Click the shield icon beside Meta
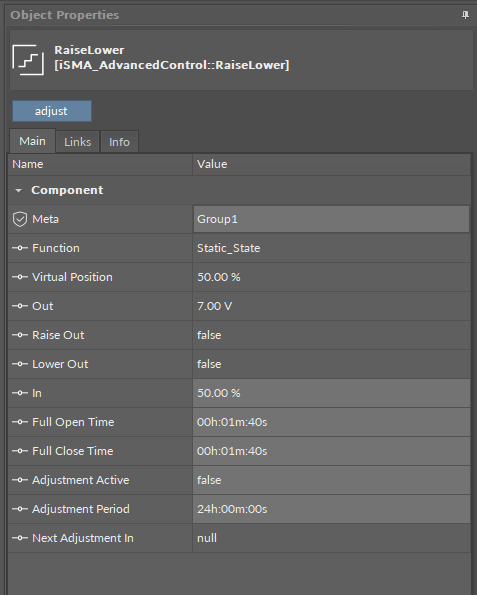 point(20,219)
